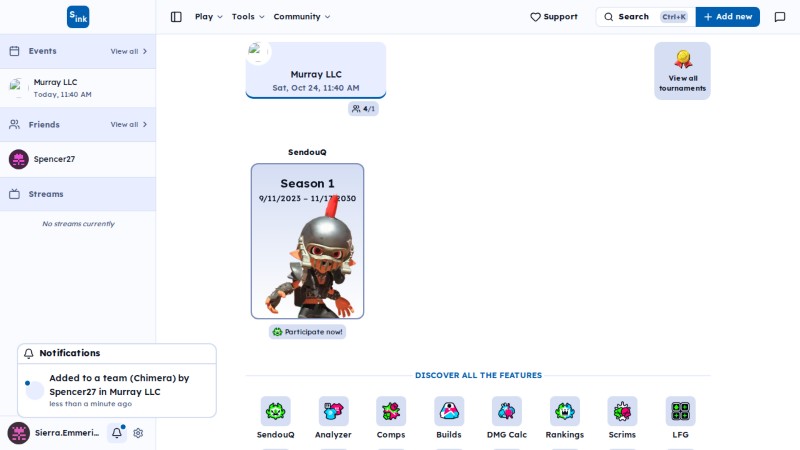
Task: Open the LFG feature icon
Action: (681, 411)
